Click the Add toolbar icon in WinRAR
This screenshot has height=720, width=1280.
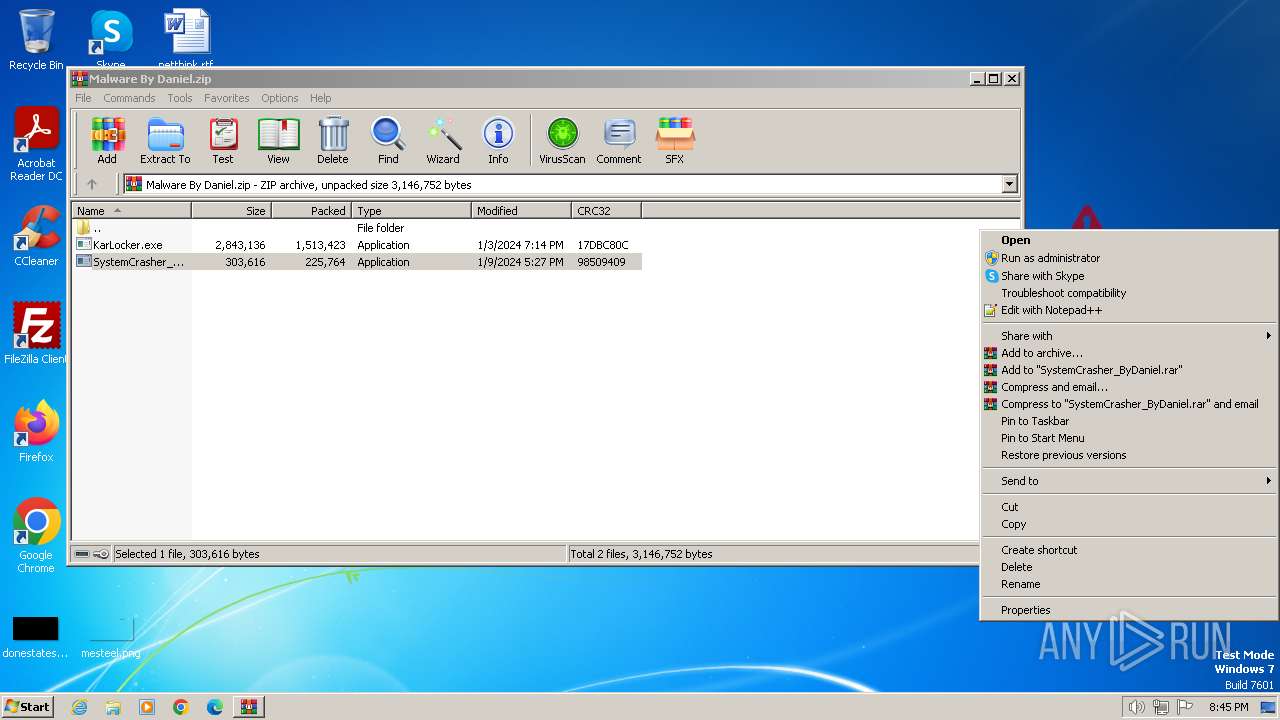[x=107, y=141]
